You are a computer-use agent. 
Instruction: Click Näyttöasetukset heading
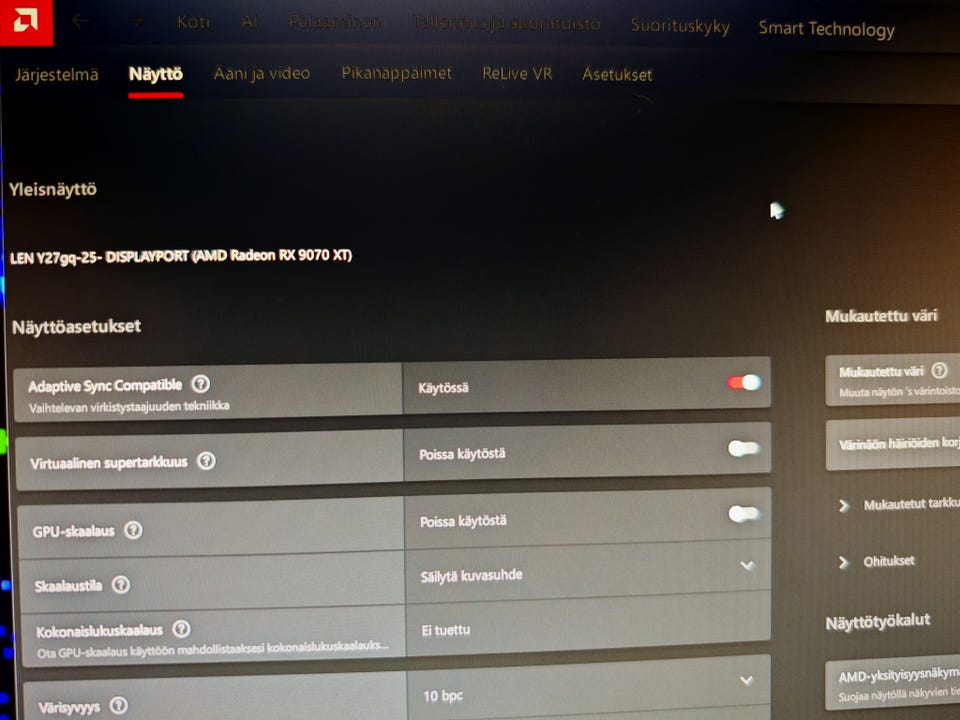[x=77, y=326]
